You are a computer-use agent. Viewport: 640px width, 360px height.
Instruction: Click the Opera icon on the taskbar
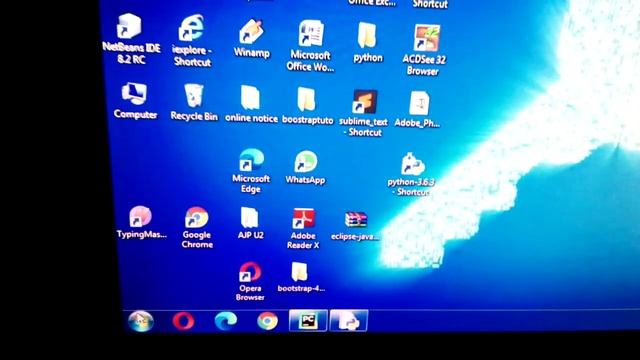point(183,320)
